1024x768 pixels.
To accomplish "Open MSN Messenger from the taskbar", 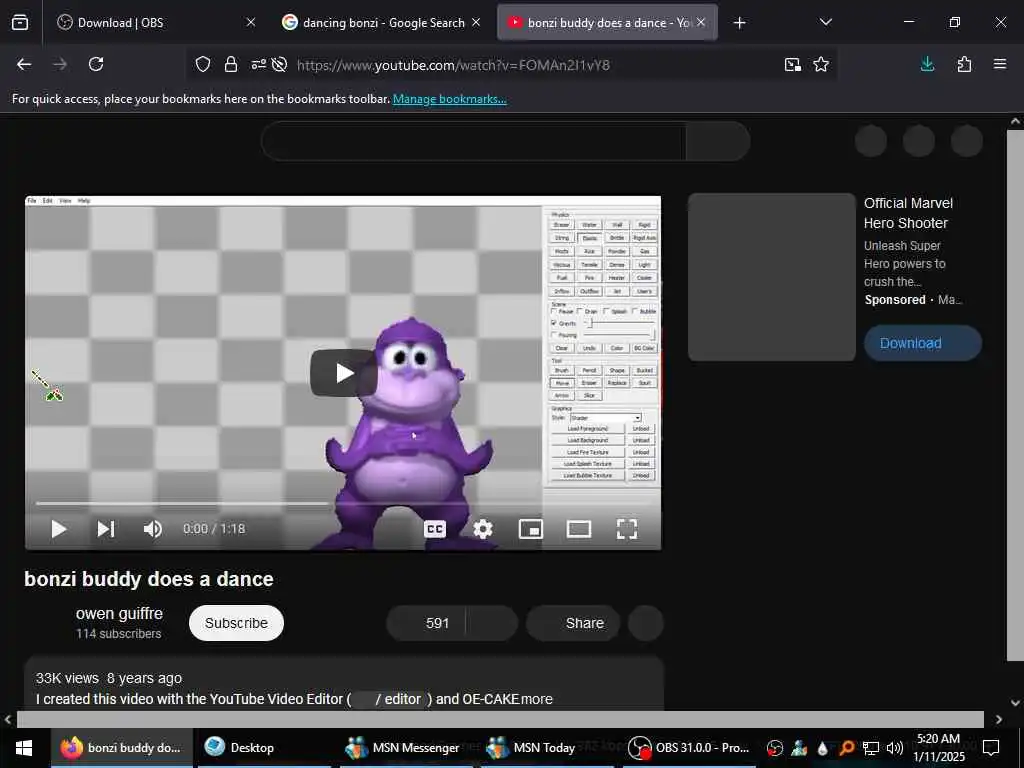I will coord(403,748).
